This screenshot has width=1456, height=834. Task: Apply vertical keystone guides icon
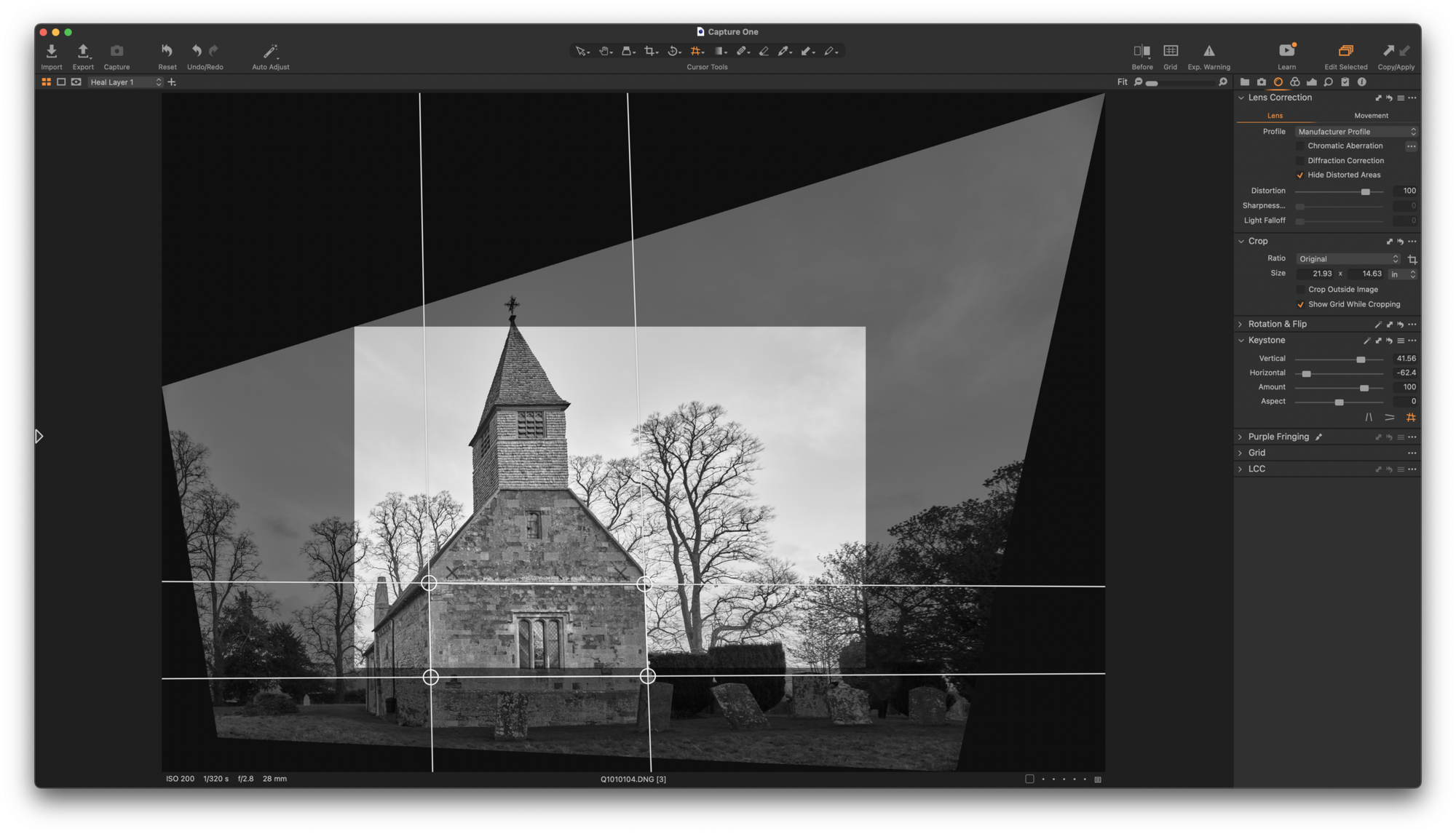[1368, 418]
